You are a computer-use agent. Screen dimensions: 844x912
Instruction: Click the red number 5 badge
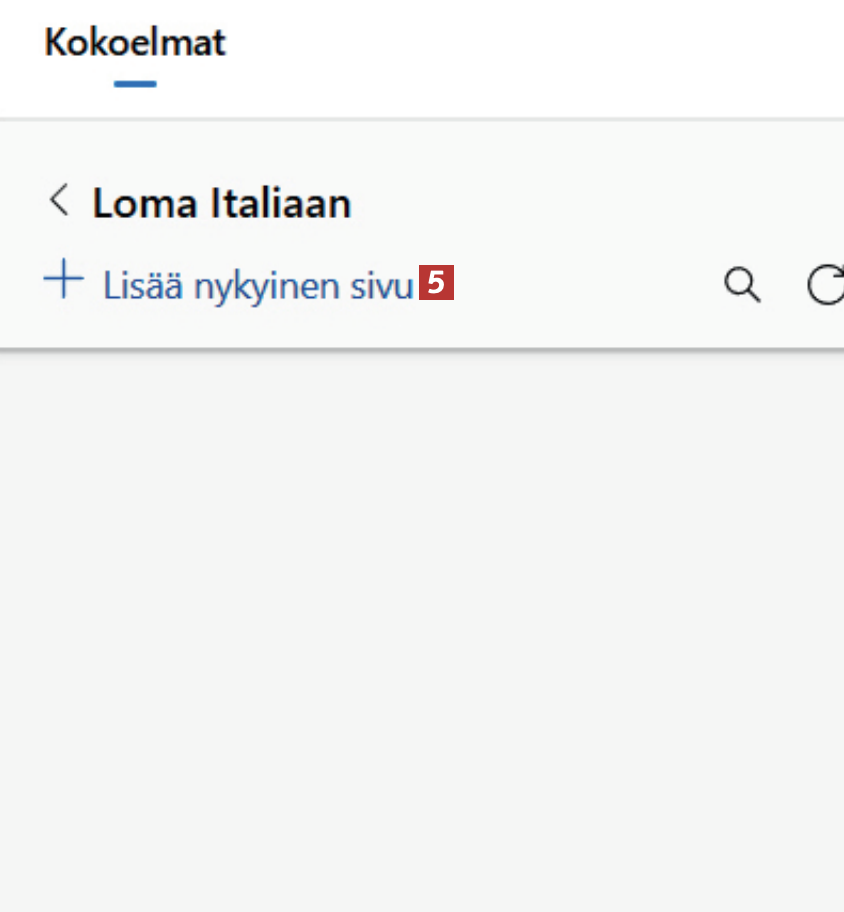pyautogui.click(x=437, y=284)
